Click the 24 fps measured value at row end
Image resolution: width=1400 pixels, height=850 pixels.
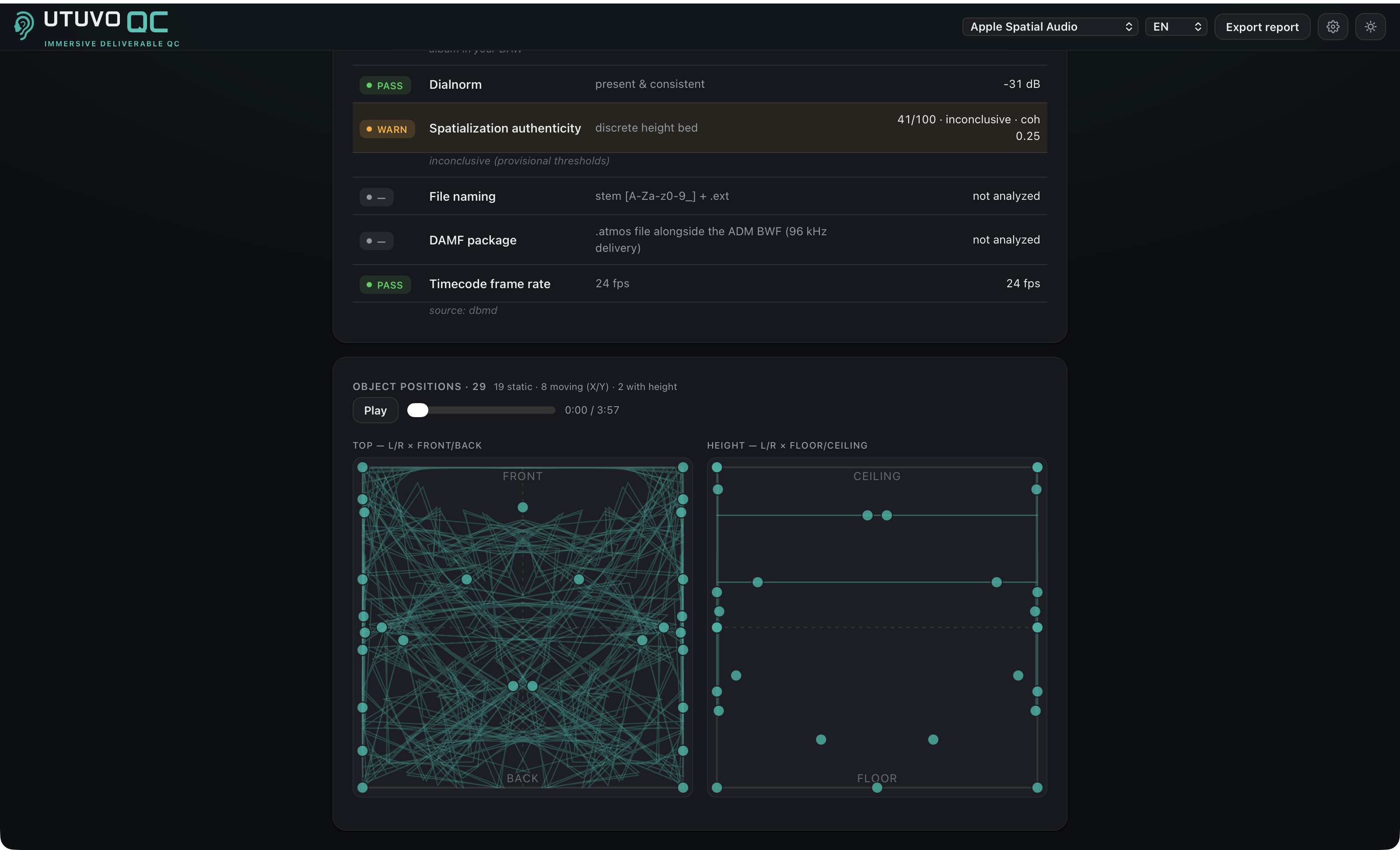1023,283
